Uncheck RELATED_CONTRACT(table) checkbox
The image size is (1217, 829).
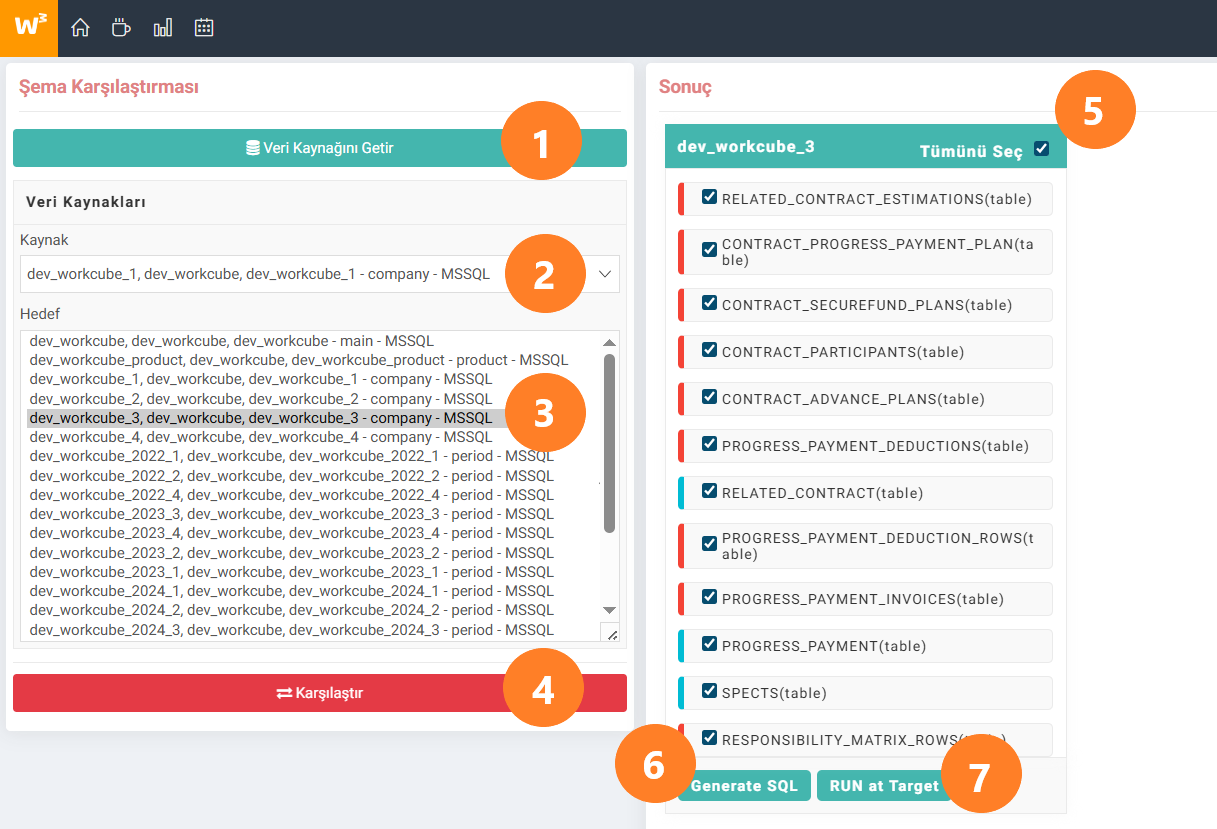point(709,491)
